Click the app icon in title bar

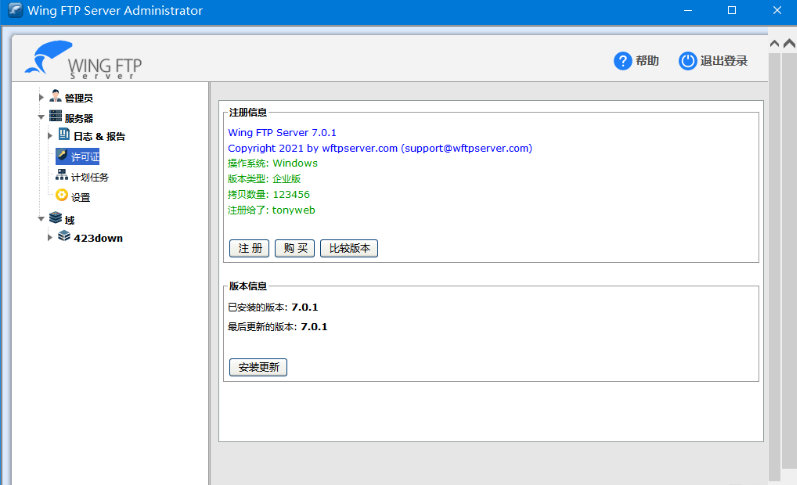pyautogui.click(x=15, y=10)
